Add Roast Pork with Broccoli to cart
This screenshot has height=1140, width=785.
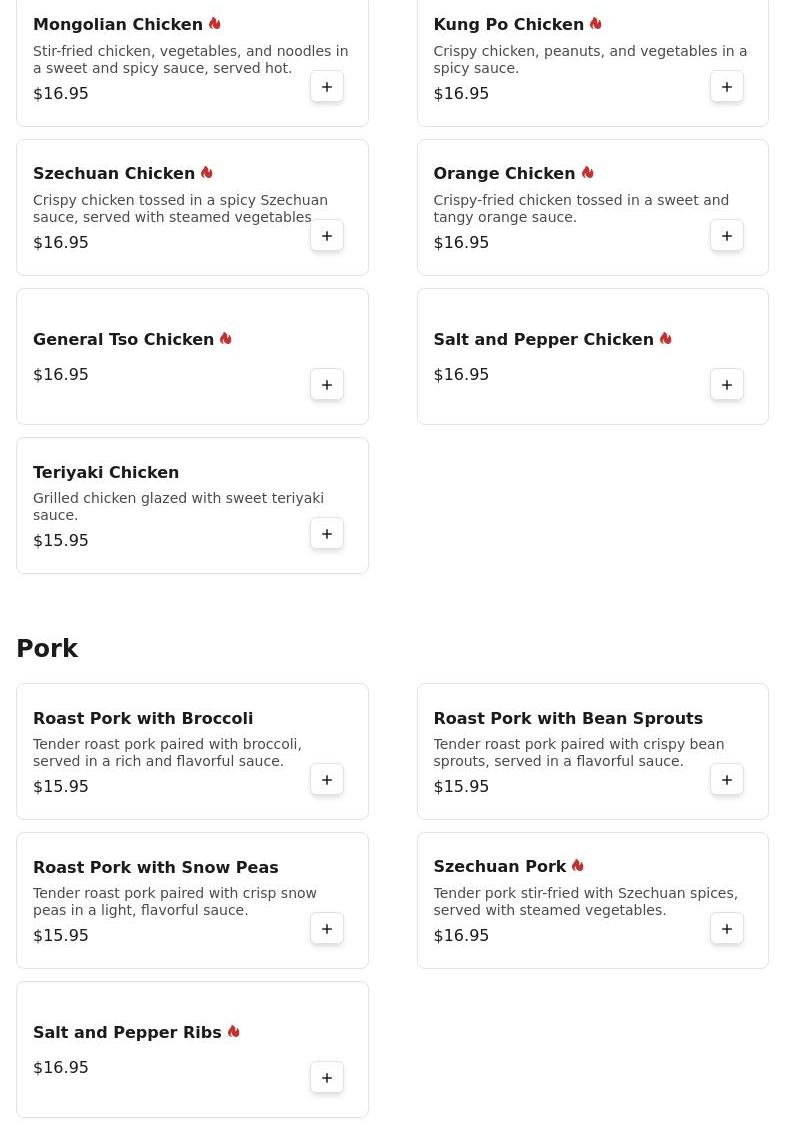[x=327, y=780]
